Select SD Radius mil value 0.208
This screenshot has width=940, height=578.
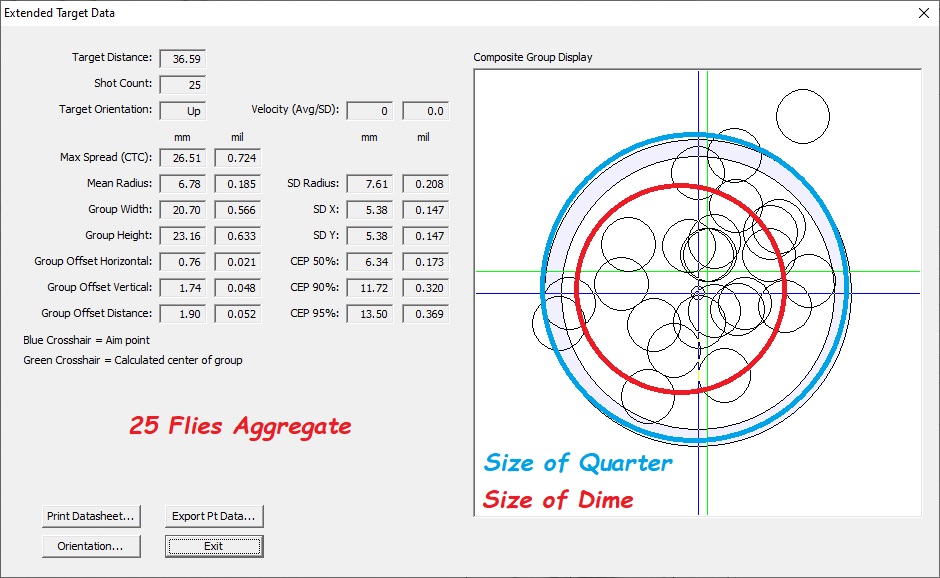click(426, 184)
